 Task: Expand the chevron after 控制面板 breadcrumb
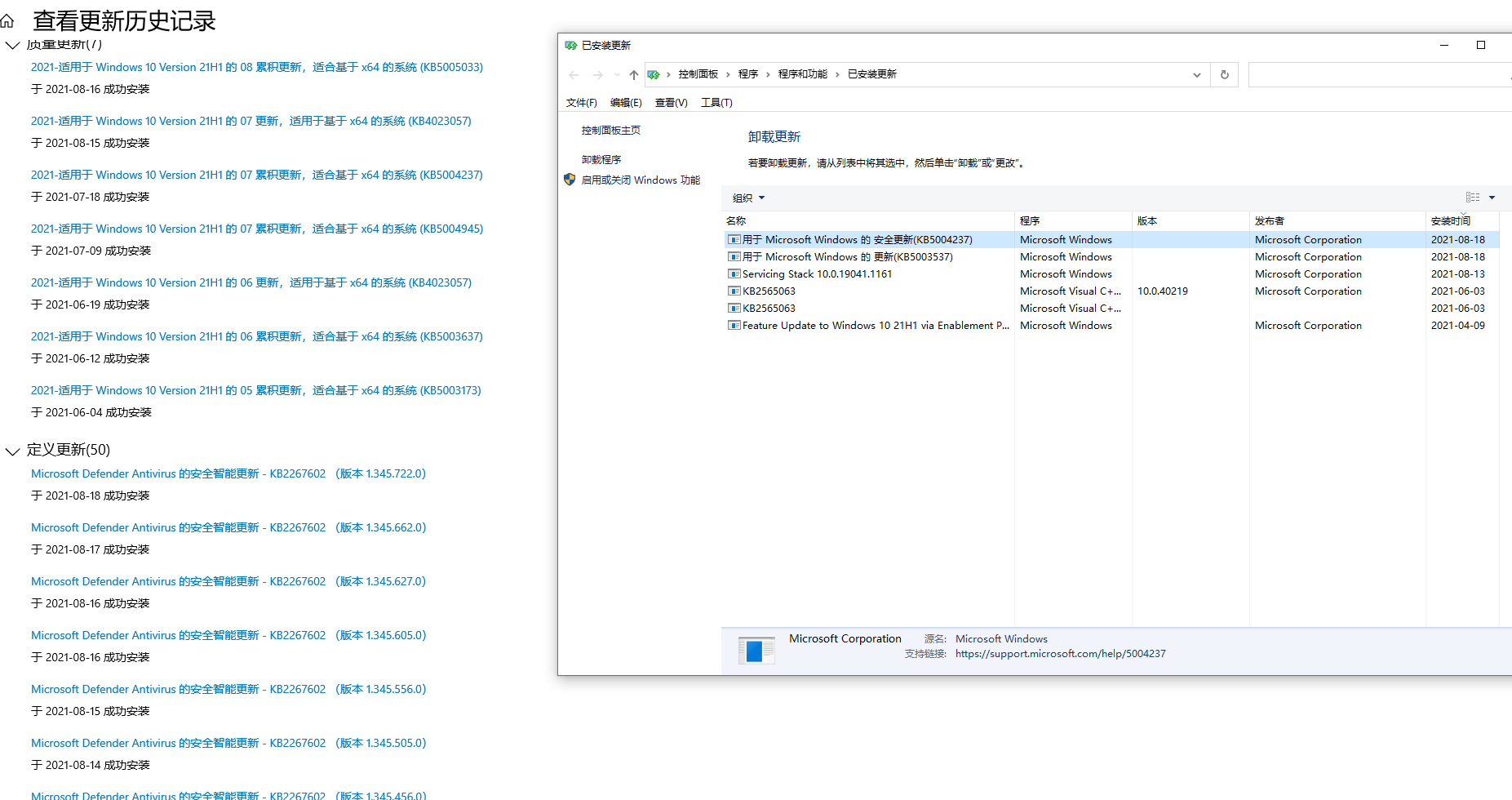pos(728,74)
